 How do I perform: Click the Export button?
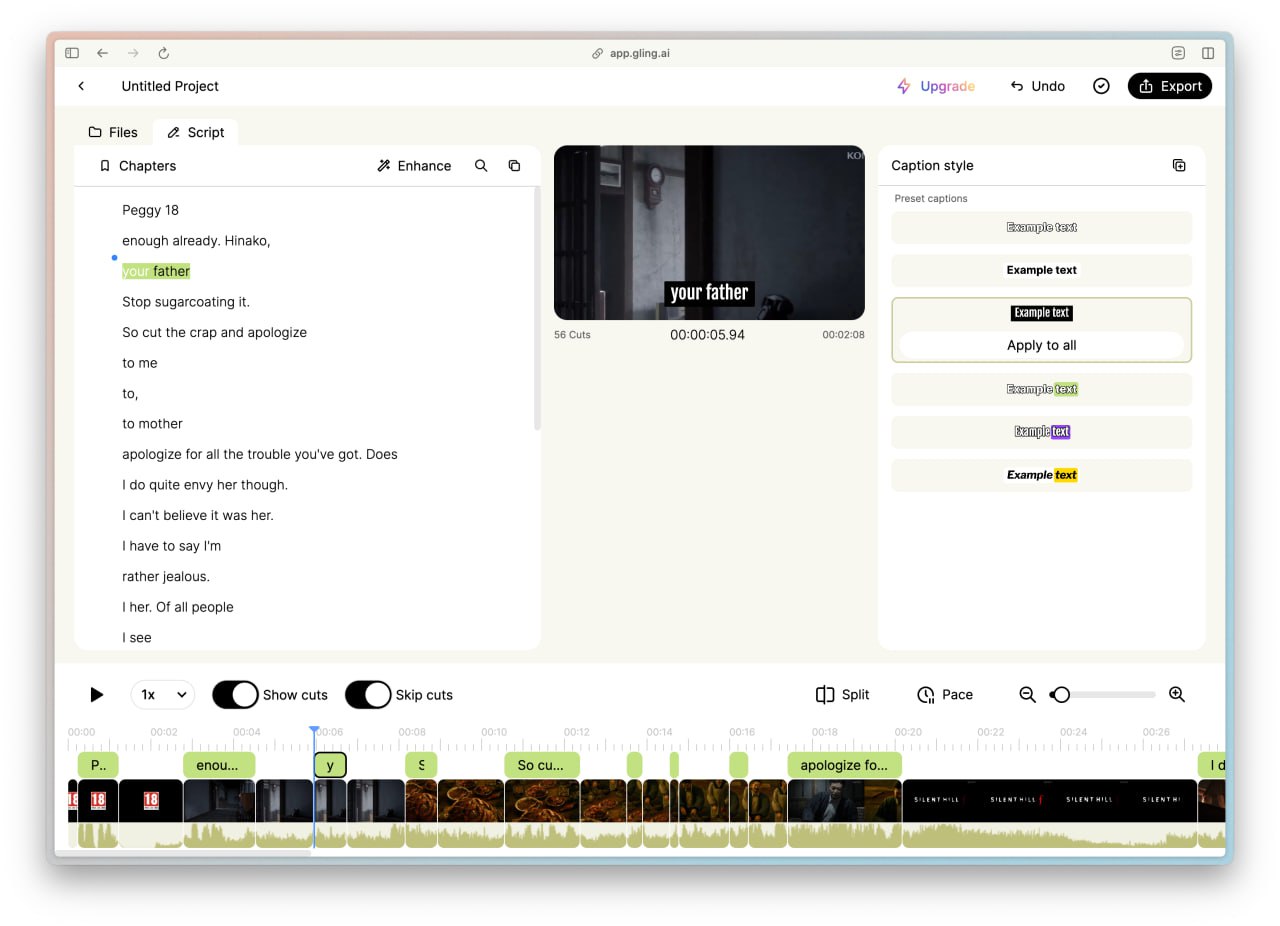coord(1169,86)
